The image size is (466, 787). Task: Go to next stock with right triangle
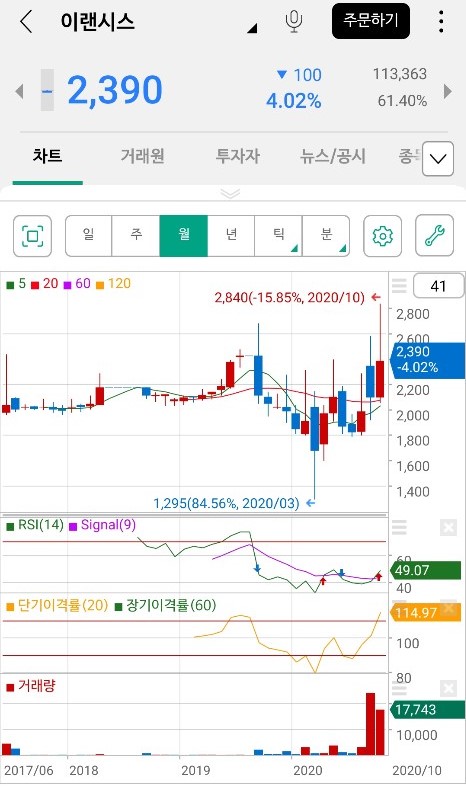[447, 91]
